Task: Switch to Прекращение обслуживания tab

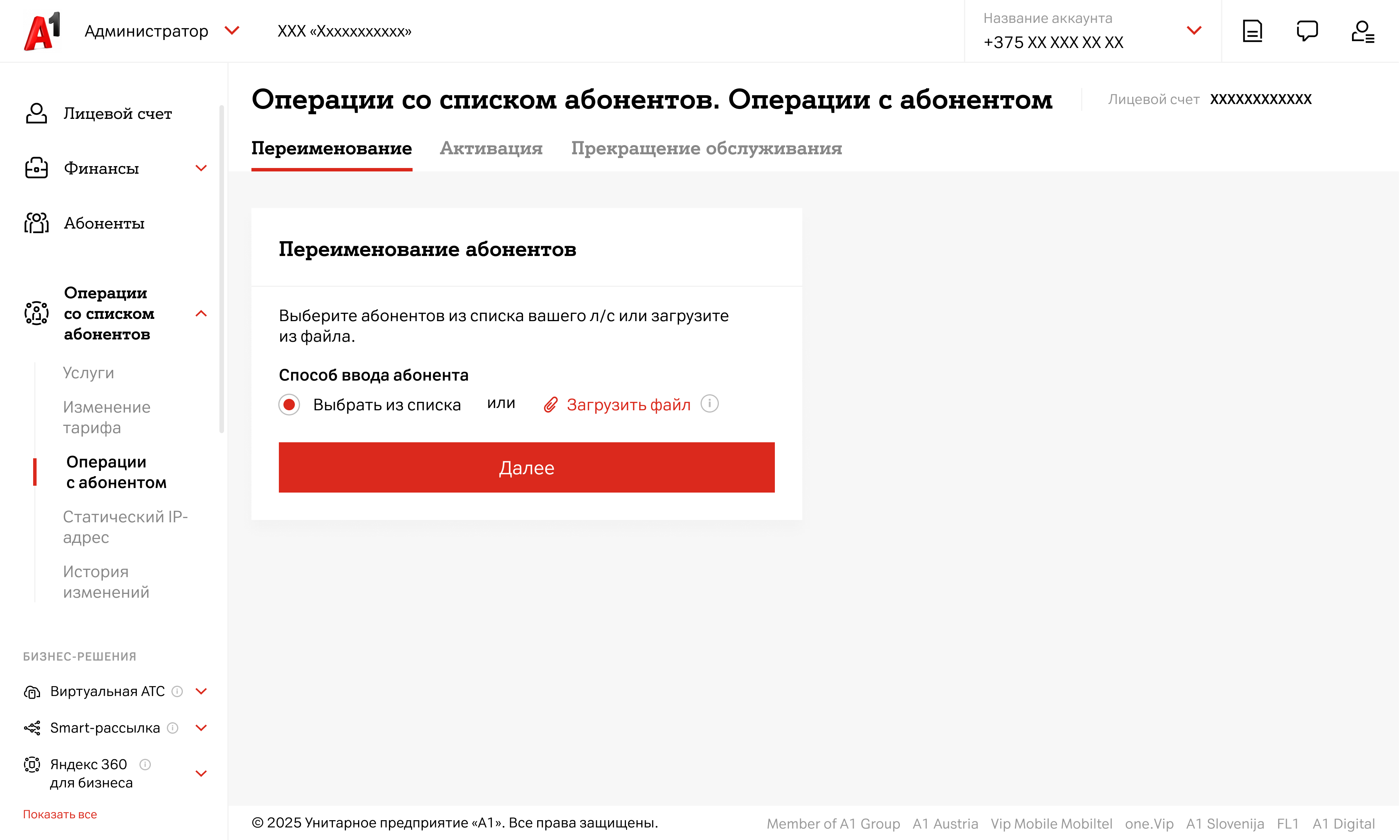Action: (707, 148)
